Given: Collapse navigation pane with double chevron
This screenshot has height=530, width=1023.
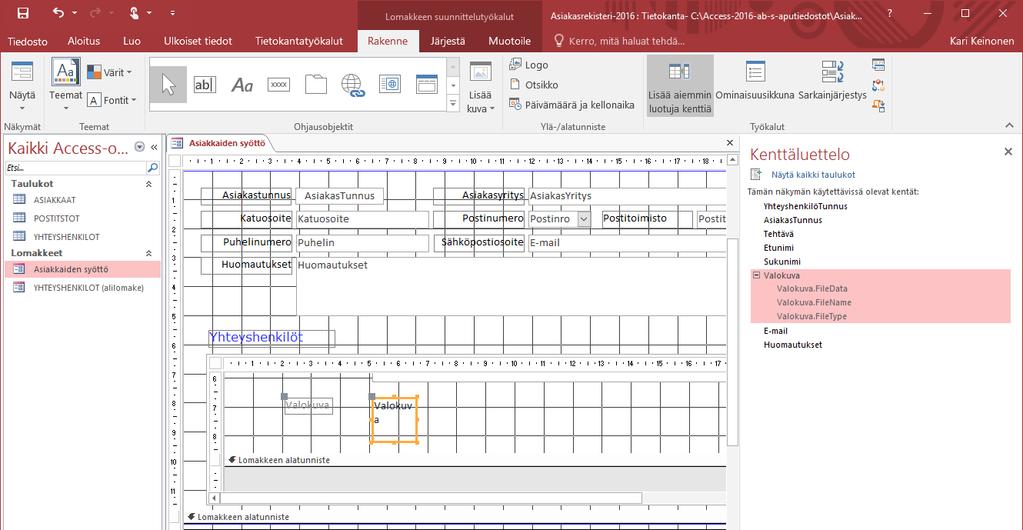Looking at the screenshot, I should click(x=154, y=148).
